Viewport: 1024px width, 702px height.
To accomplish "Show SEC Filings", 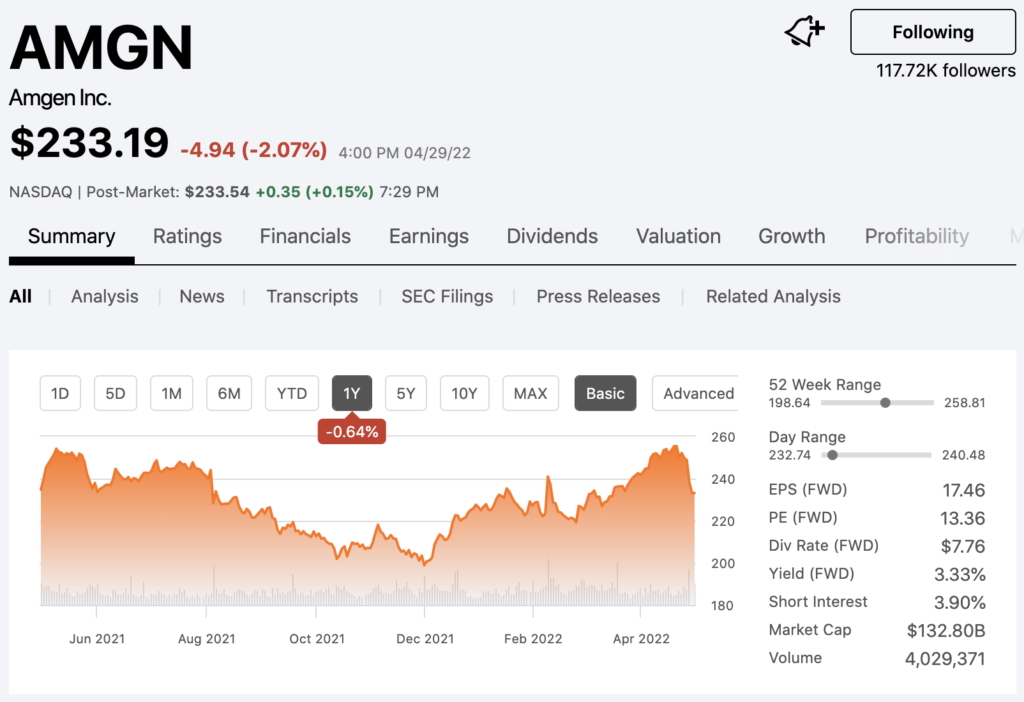I will (x=447, y=296).
